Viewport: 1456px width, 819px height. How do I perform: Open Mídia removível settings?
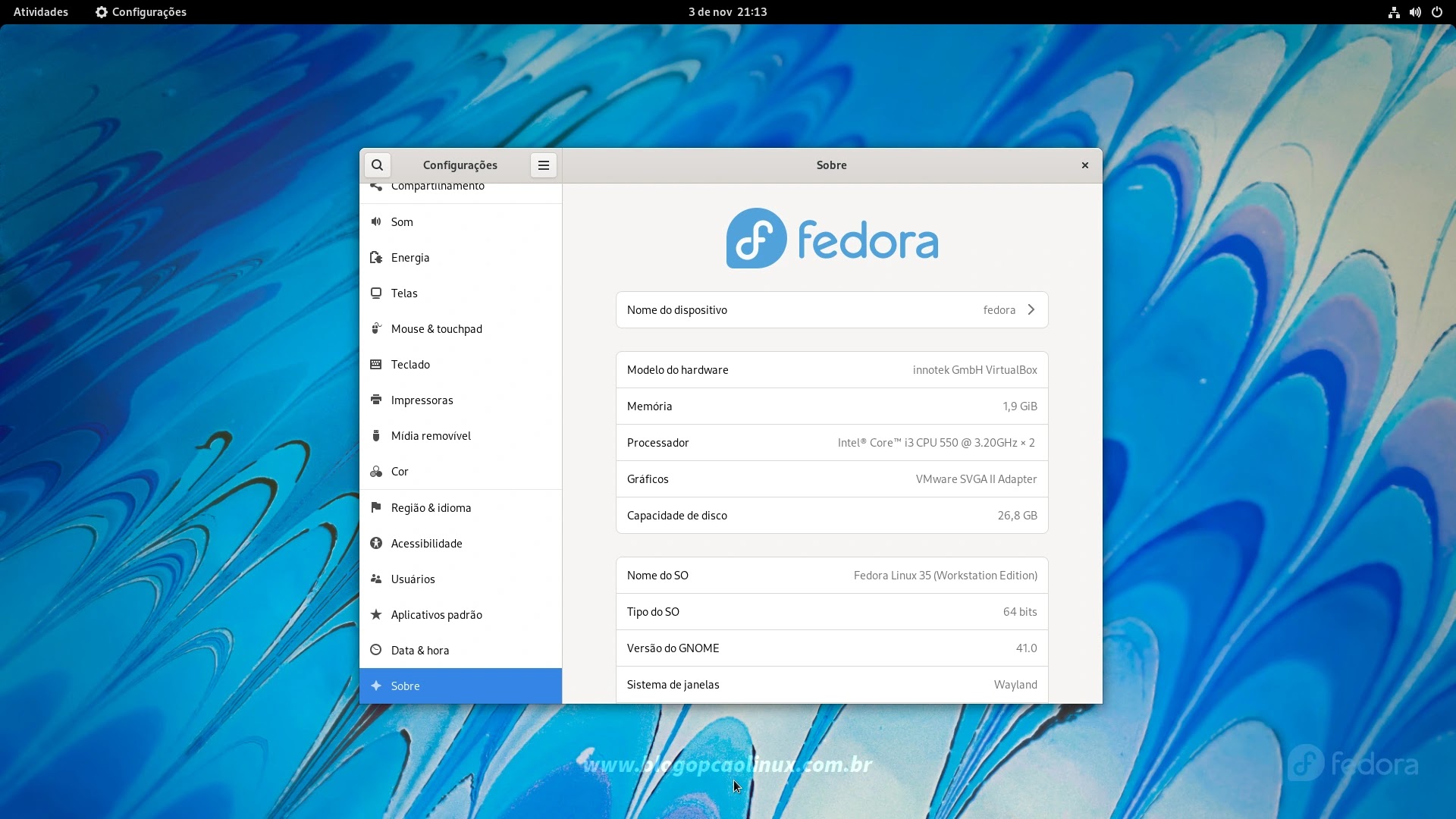[430, 435]
